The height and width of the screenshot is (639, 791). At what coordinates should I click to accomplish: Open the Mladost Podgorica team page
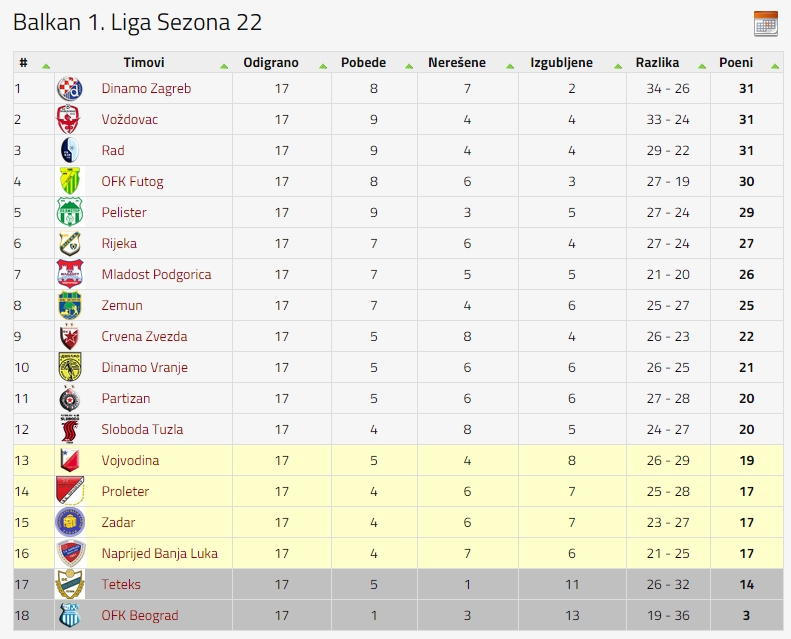click(156, 274)
